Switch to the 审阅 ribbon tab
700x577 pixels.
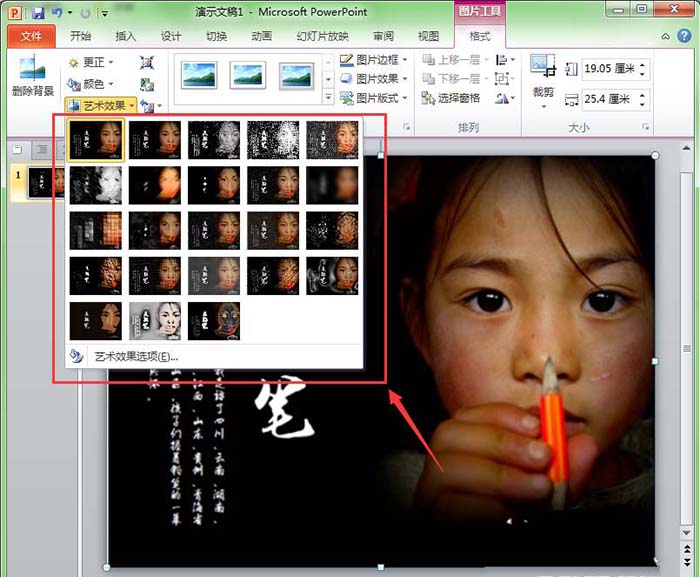point(383,36)
